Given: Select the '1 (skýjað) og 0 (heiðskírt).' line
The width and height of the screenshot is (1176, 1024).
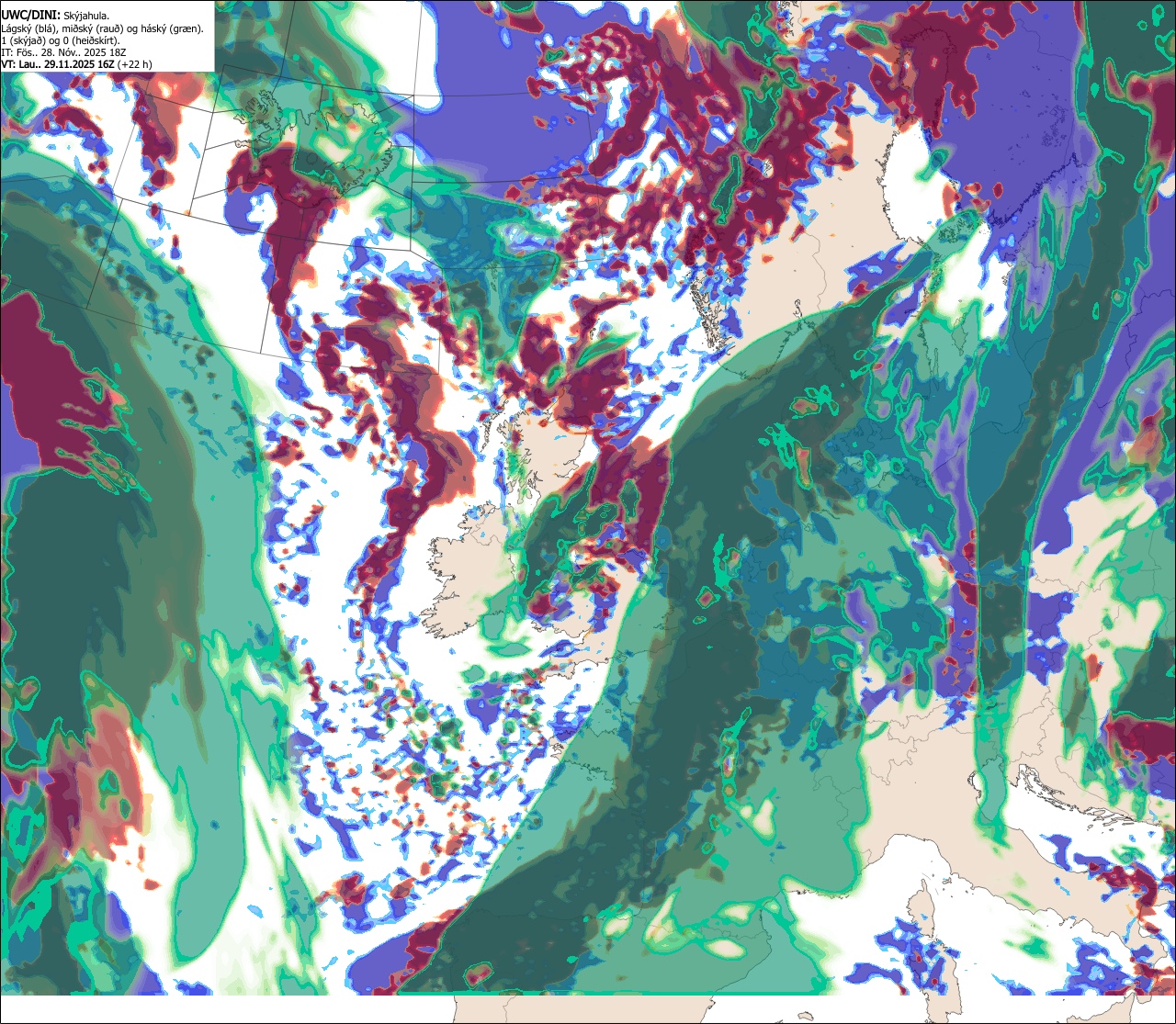Looking at the screenshot, I should pos(61,40).
